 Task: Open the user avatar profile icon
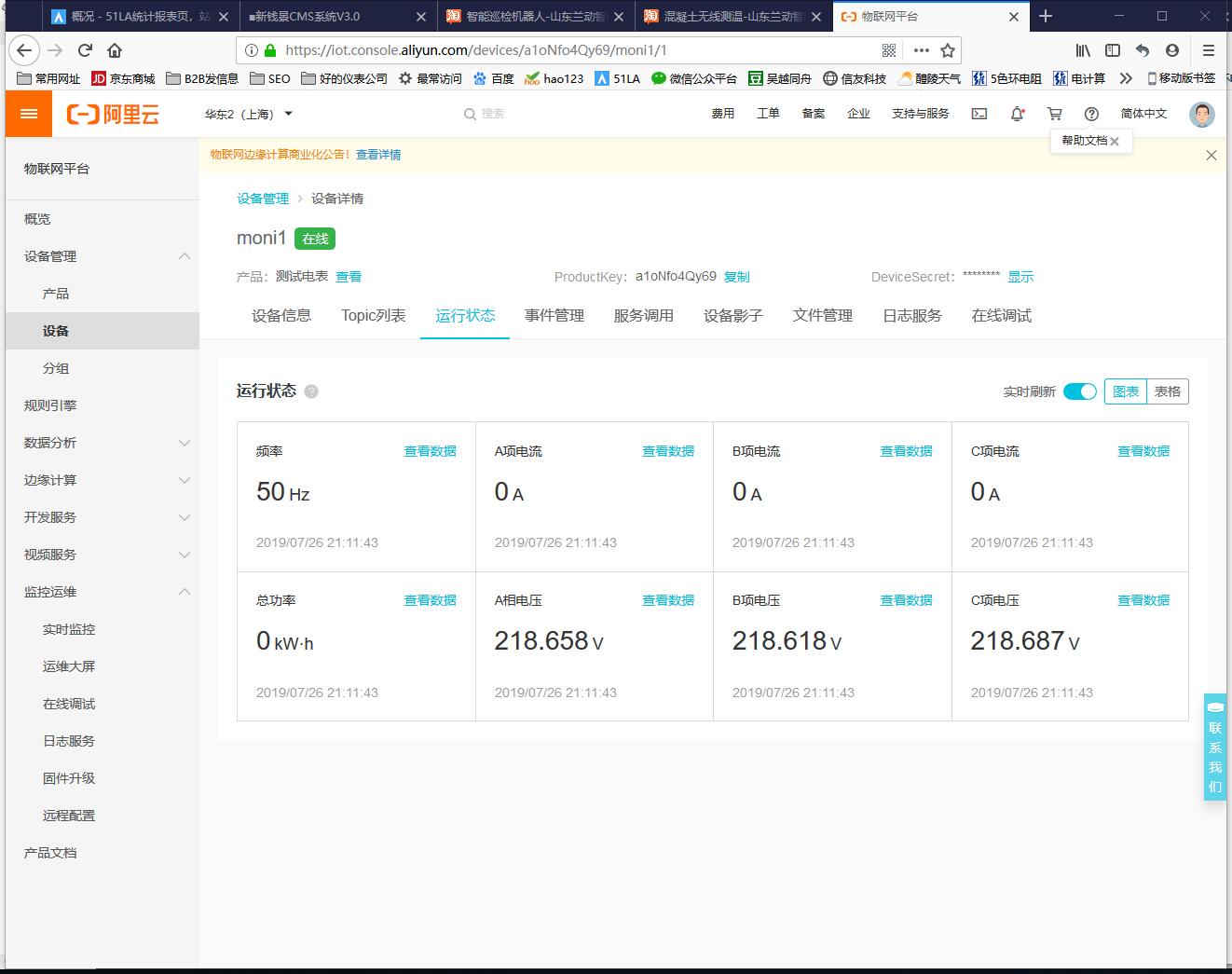(x=1201, y=113)
